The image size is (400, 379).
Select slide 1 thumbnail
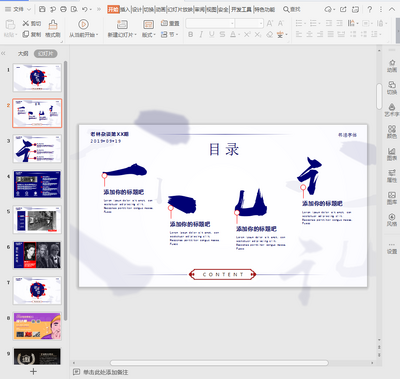coord(37,78)
